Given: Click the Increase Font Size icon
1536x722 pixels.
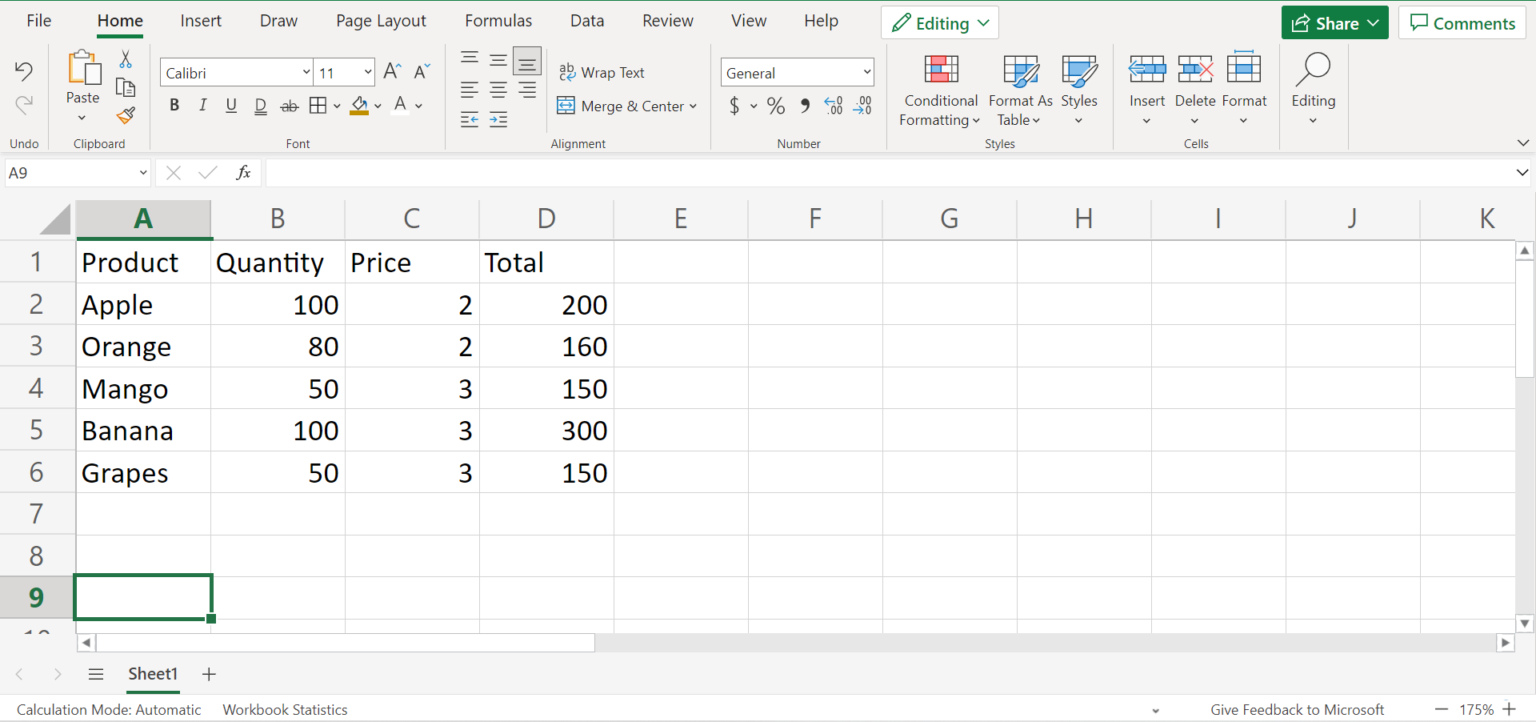Looking at the screenshot, I should tap(393, 72).
